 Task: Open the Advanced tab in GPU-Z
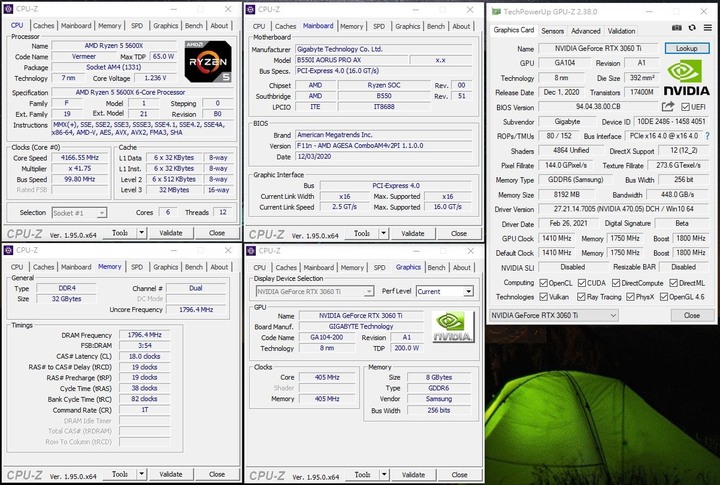point(585,31)
